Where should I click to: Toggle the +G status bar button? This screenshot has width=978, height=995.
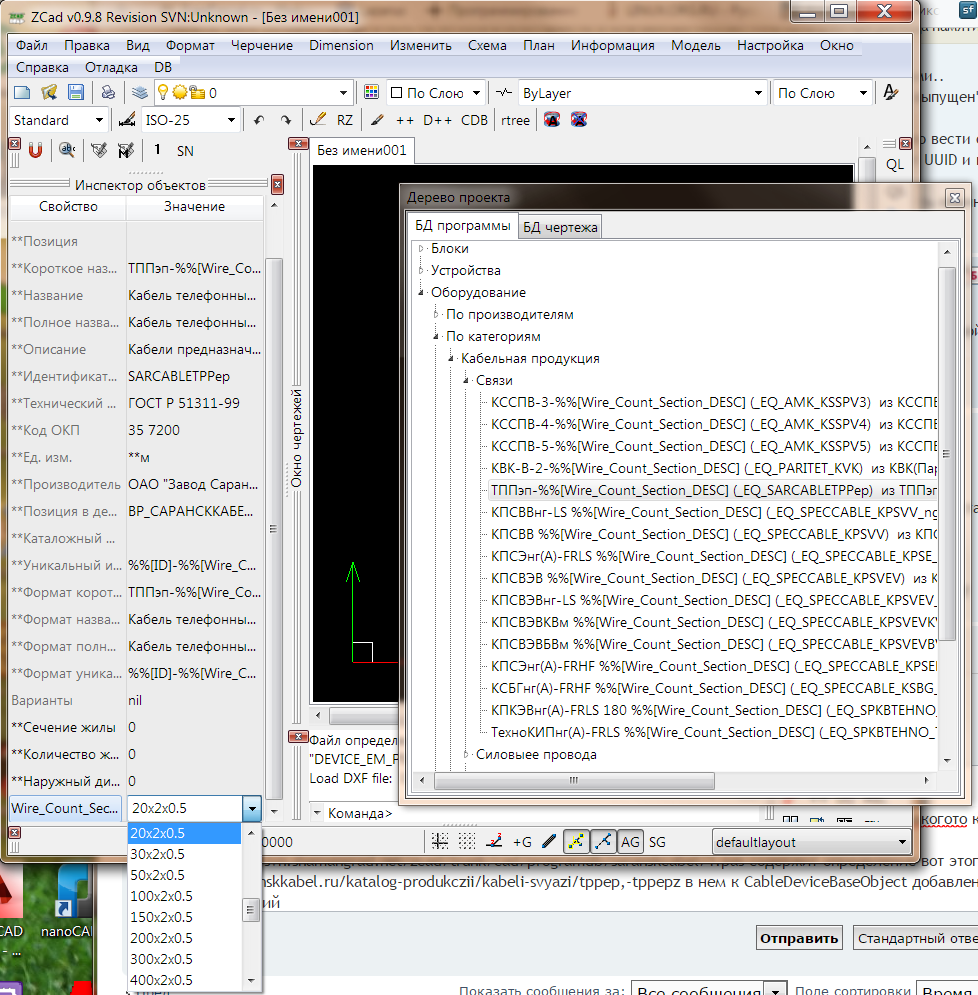click(522, 842)
